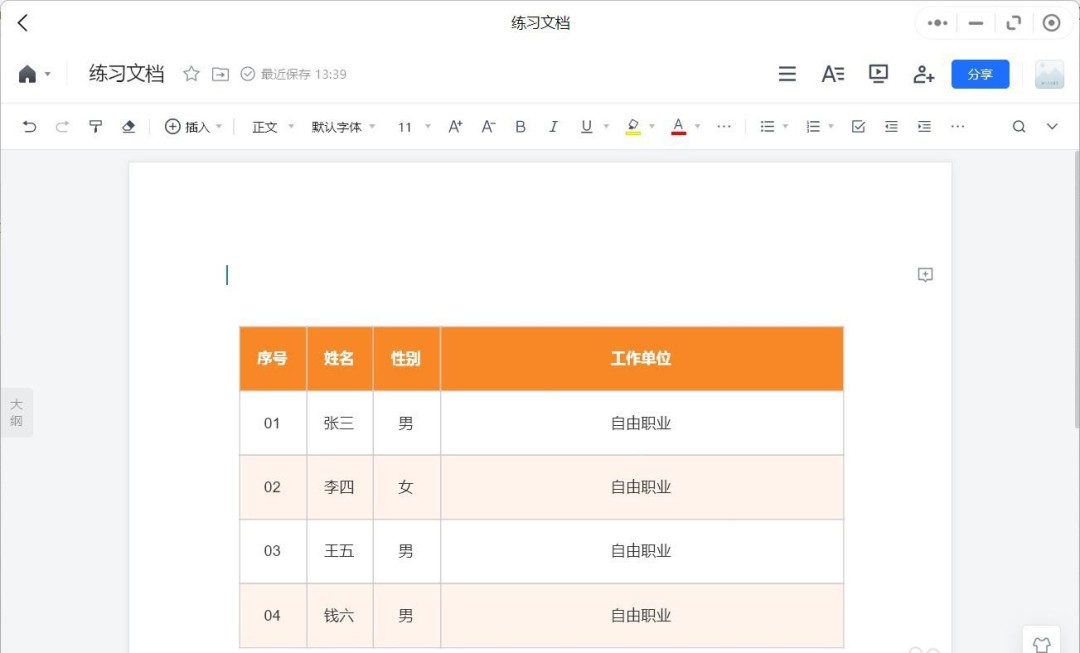Toggle italic formatting
This screenshot has width=1080, height=653.
[x=553, y=126]
